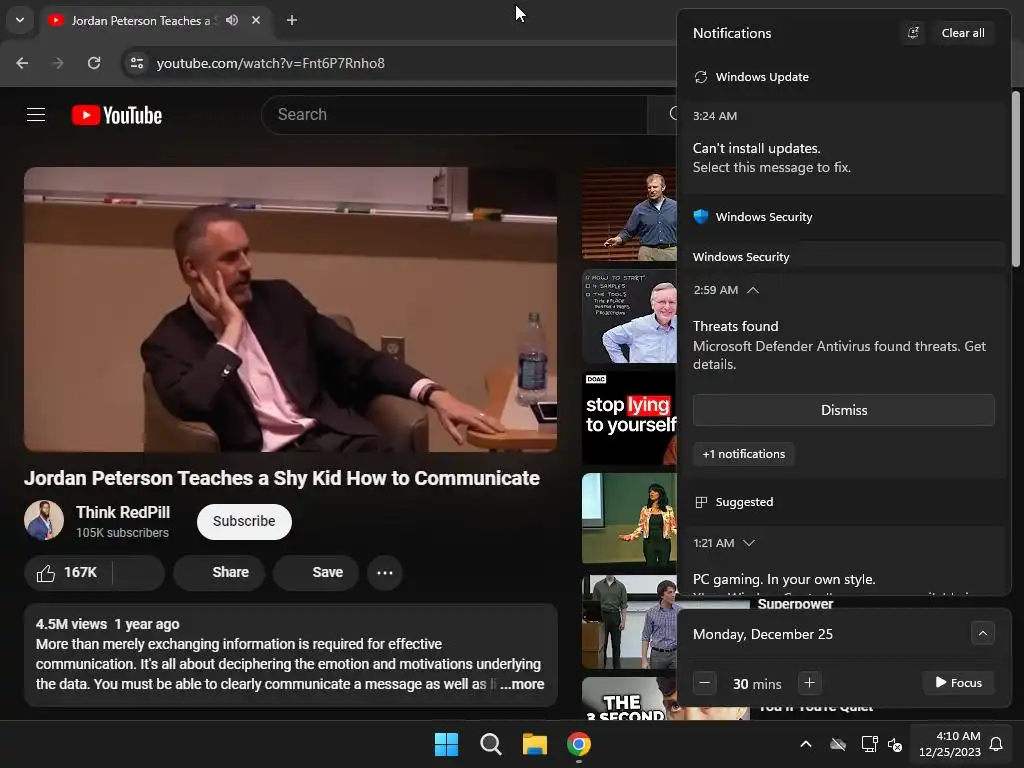The height and width of the screenshot is (768, 1024).
Task: Show the +1 notifications group
Action: coord(744,454)
